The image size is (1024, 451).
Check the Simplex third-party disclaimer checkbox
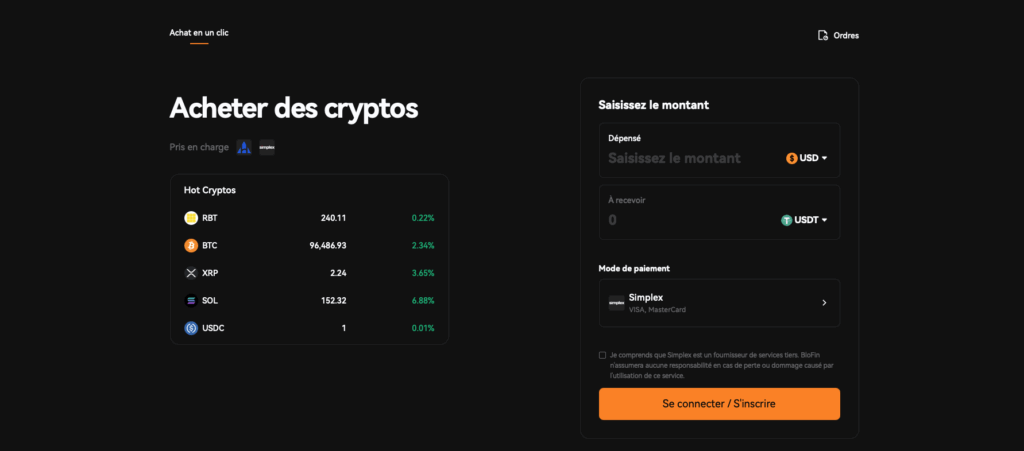coord(602,355)
